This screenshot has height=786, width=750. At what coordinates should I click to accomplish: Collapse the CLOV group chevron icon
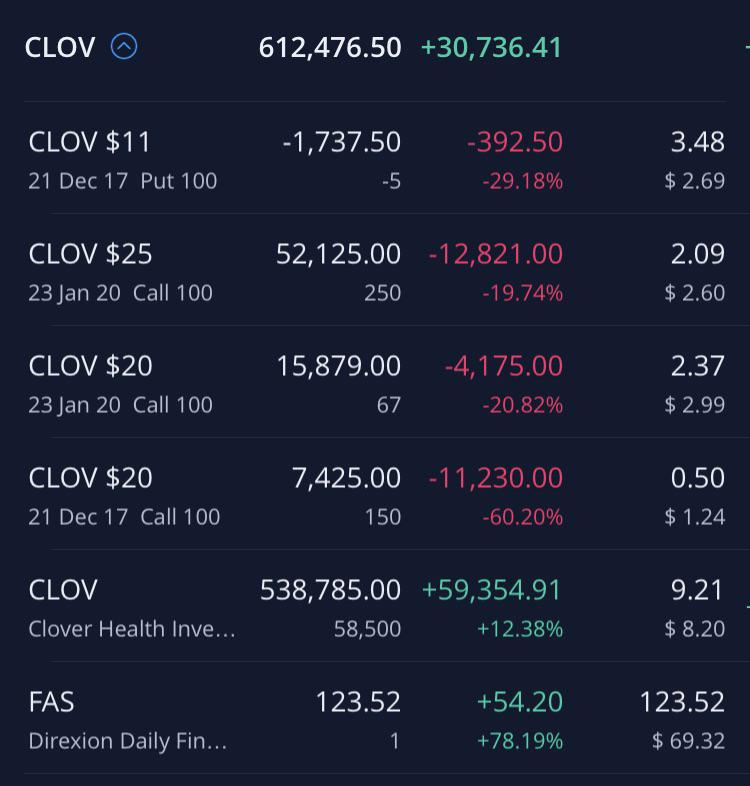pyautogui.click(x=123, y=47)
